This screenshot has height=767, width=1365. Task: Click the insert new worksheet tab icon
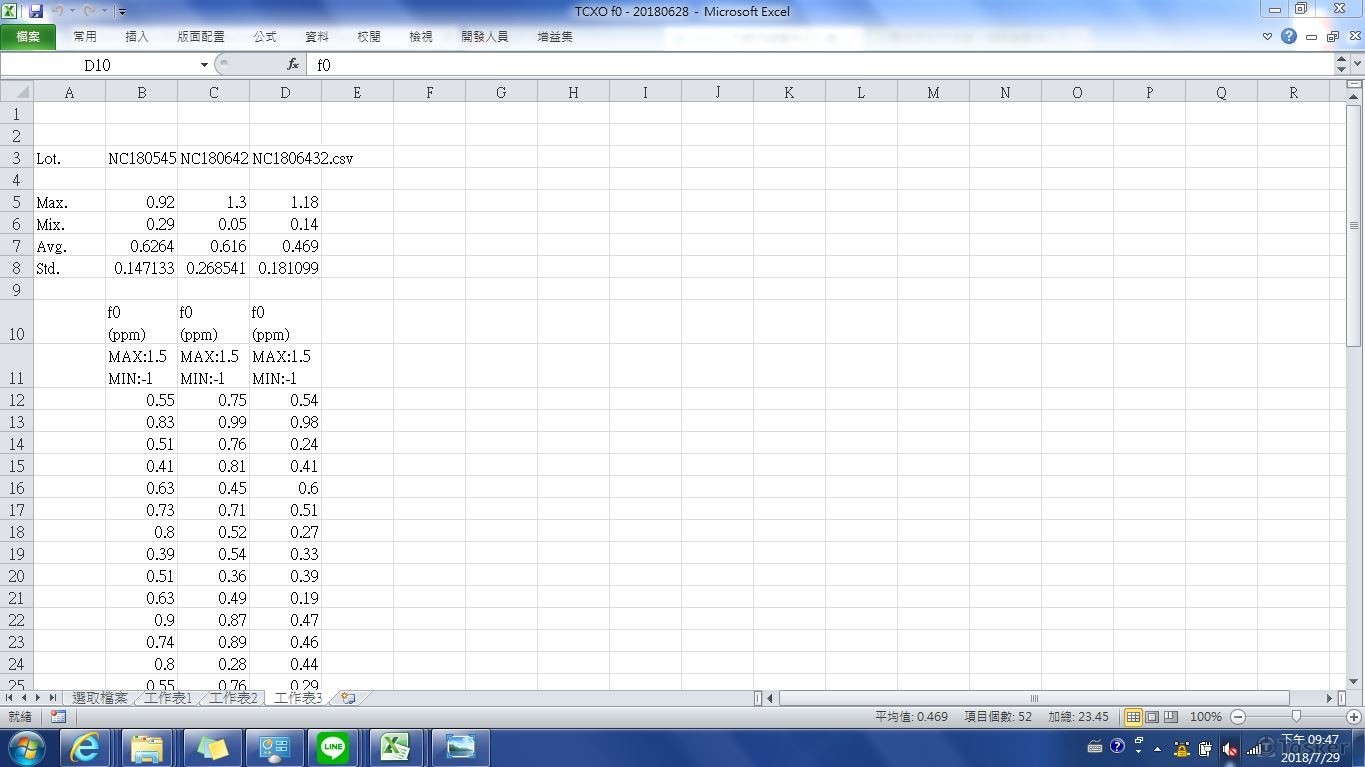click(x=348, y=698)
